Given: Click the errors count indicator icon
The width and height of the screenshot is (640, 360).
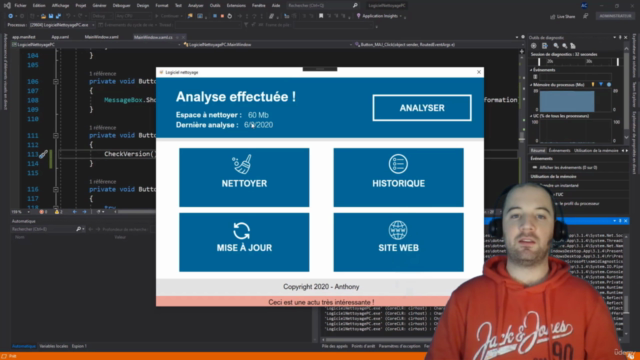Looking at the screenshot, I should (x=42, y=212).
